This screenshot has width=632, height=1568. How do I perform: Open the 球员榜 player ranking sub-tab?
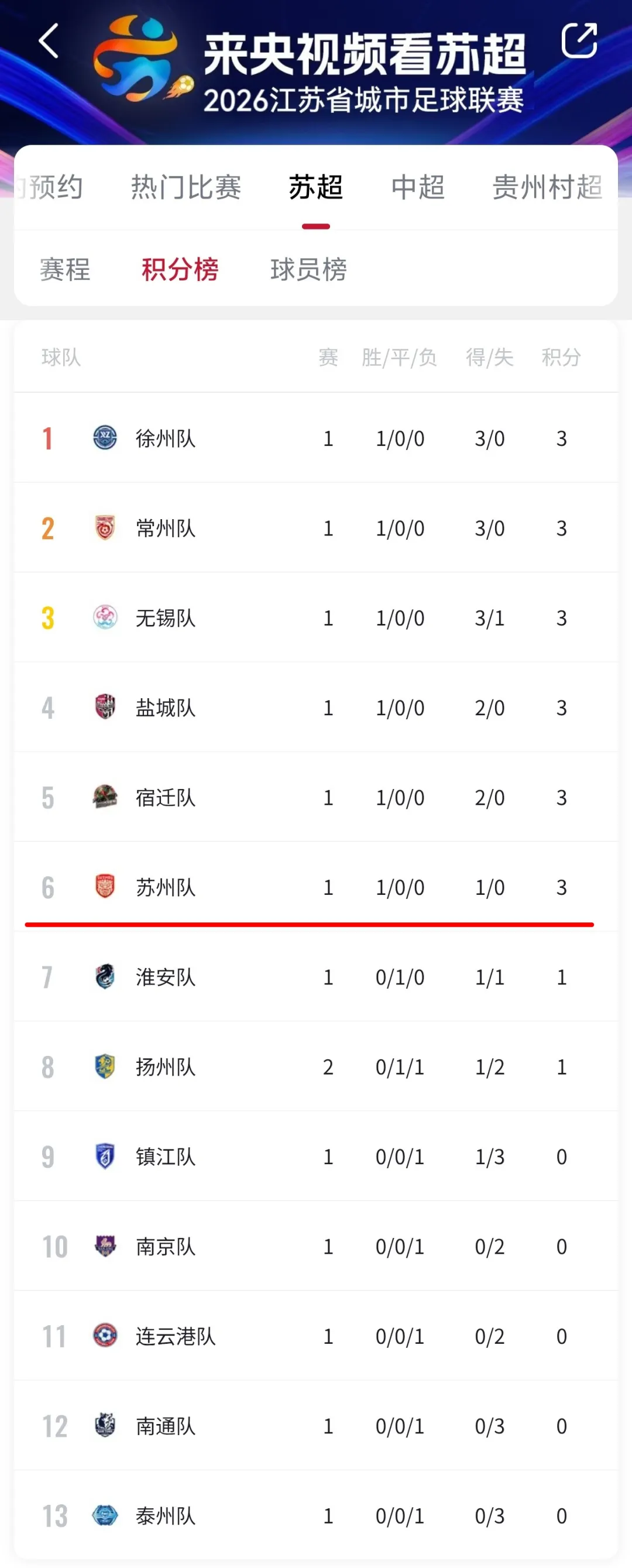point(309,269)
